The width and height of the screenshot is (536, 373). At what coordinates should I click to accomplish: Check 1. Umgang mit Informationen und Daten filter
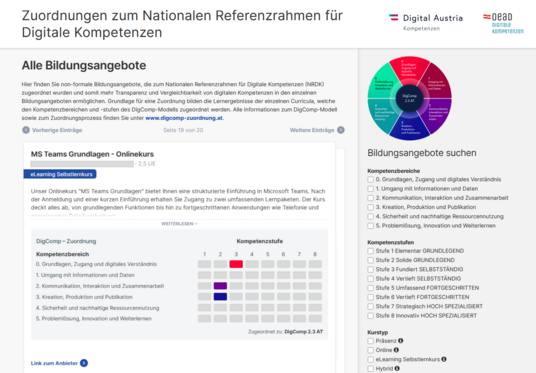coord(371,189)
